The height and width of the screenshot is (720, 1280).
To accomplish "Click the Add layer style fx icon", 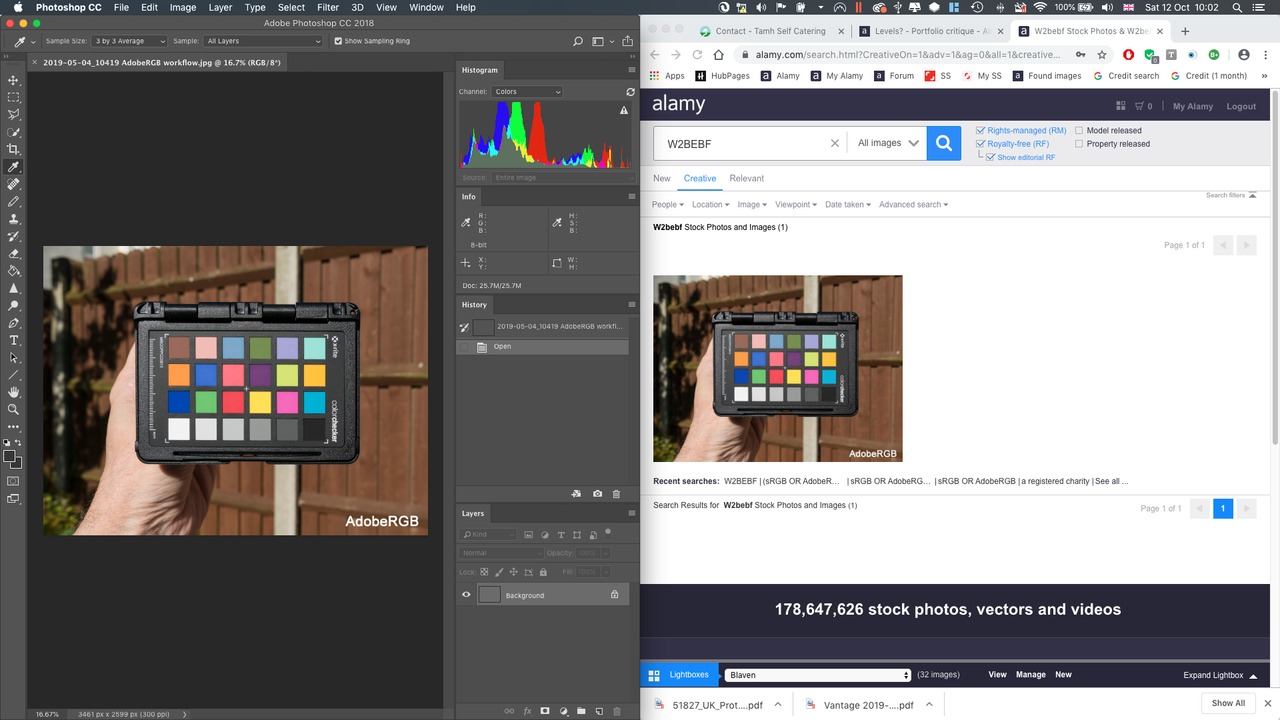I will (528, 710).
